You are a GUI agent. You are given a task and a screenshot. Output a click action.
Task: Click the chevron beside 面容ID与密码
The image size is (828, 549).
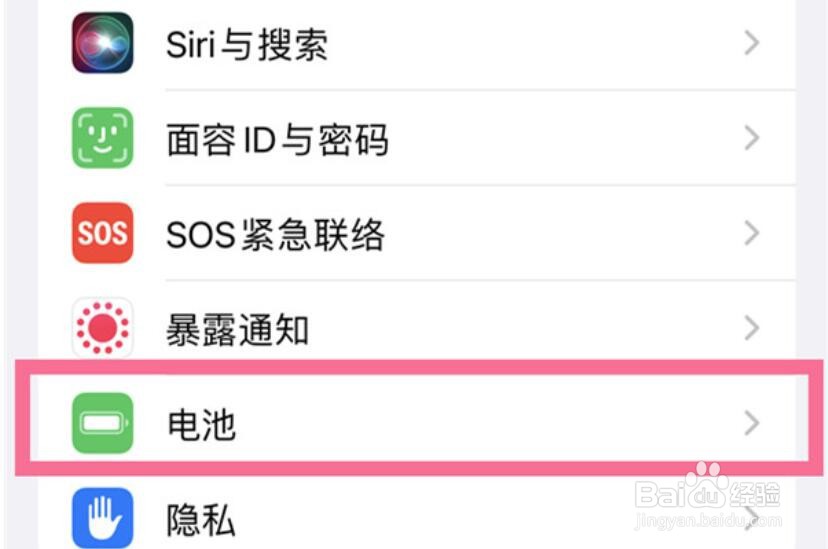[x=752, y=138]
